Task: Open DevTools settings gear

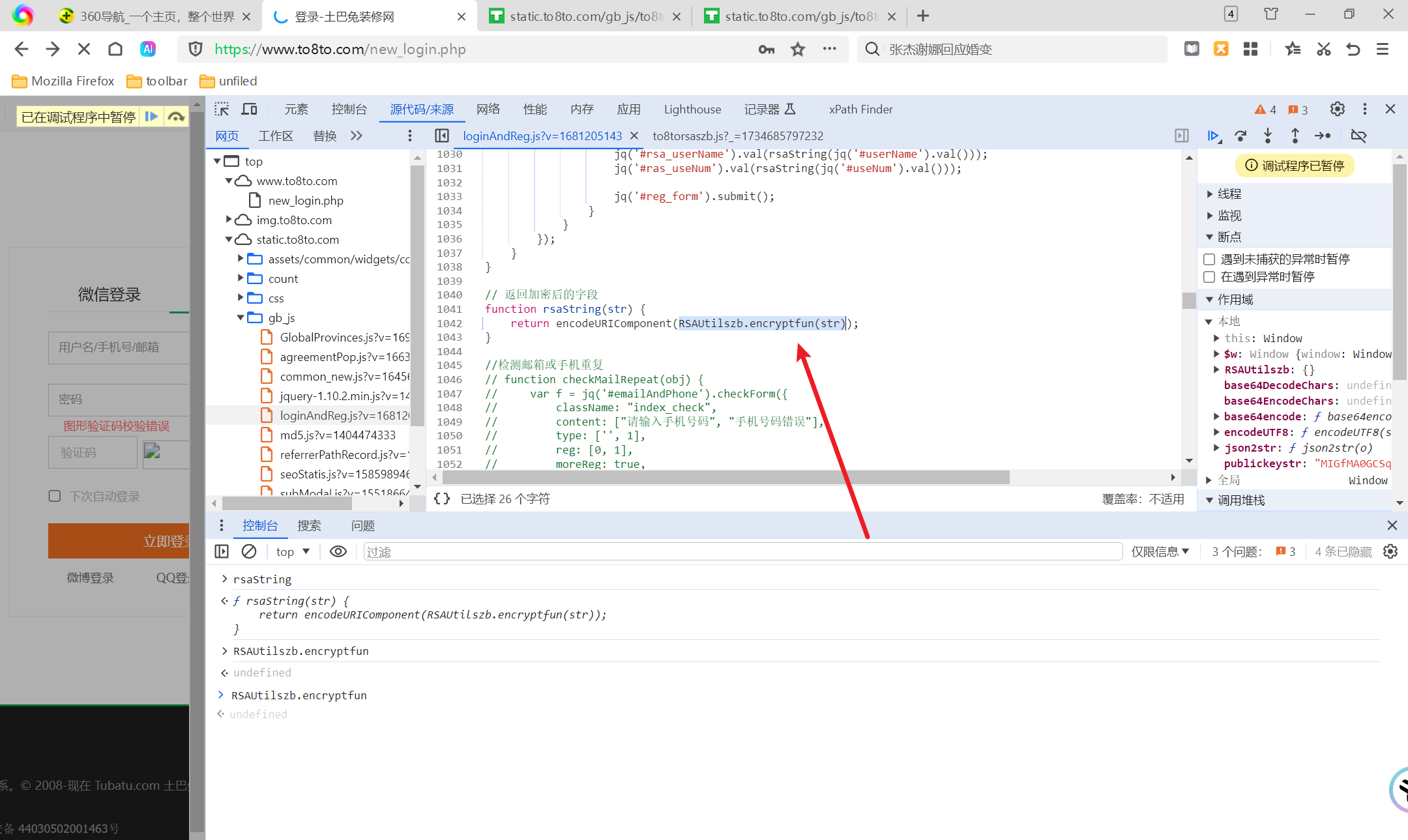Action: tap(1337, 109)
